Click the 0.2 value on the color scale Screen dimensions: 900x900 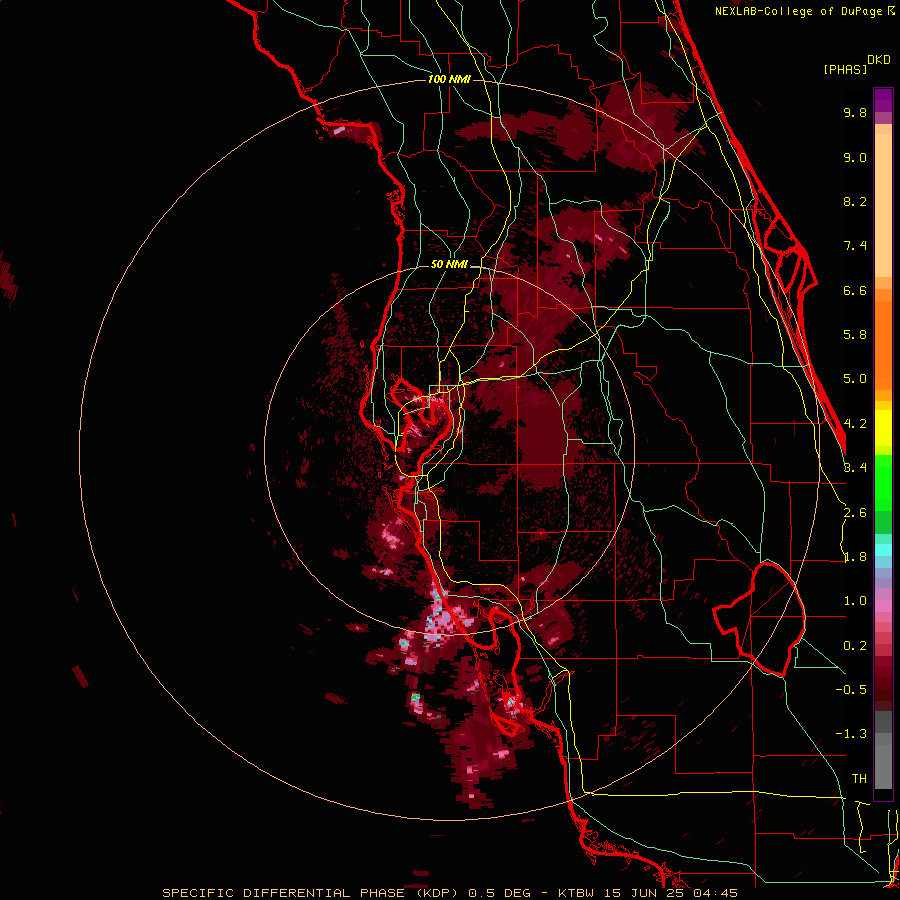click(x=855, y=646)
